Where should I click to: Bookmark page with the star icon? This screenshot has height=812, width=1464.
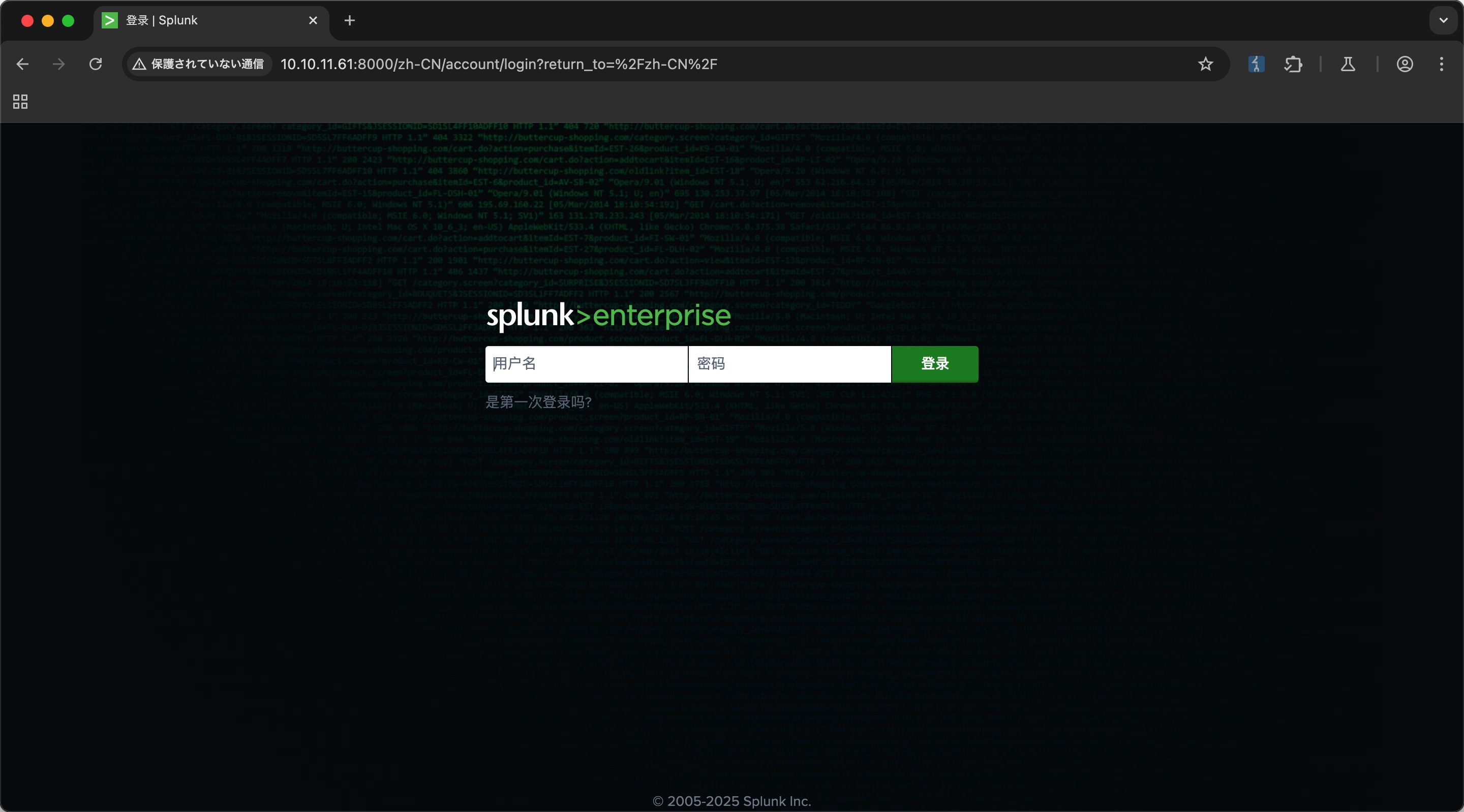point(1205,64)
